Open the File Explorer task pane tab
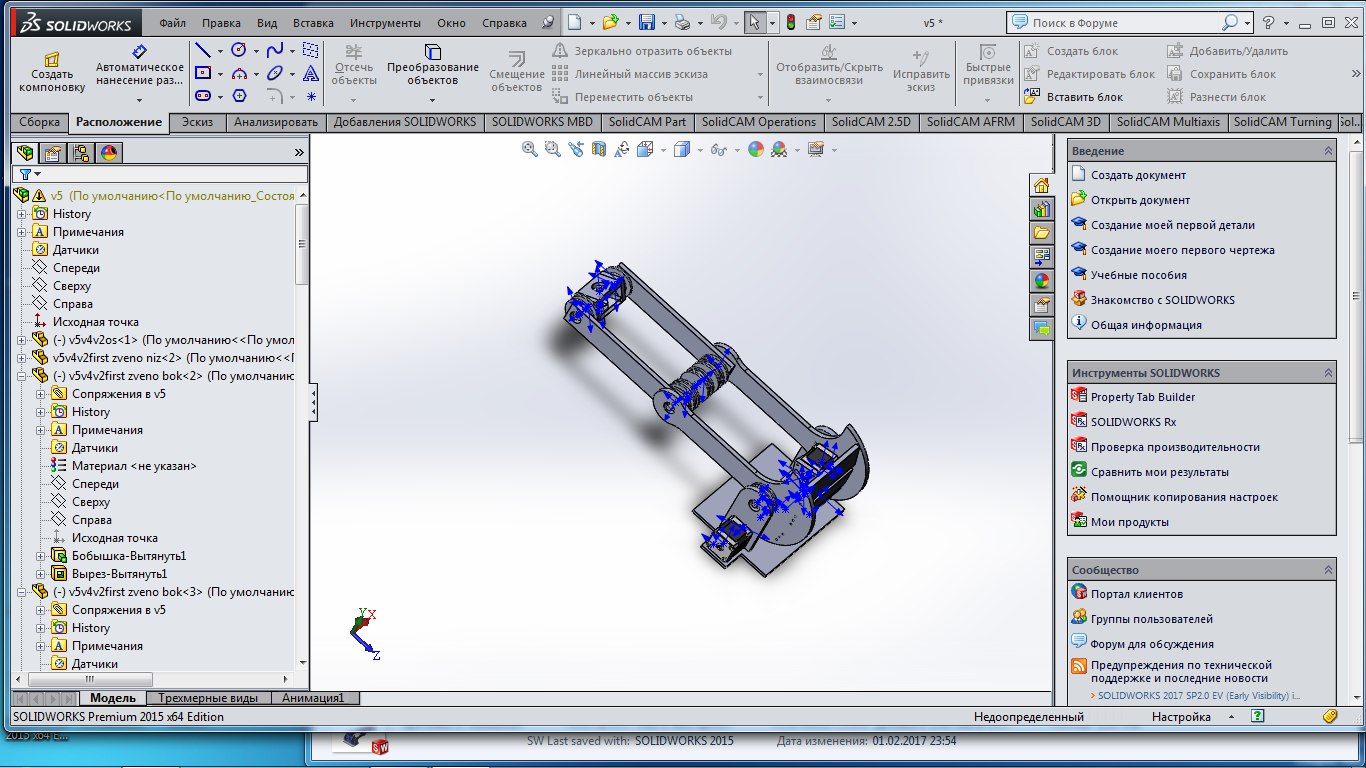Screen dimensions: 1366x768 click(1041, 233)
